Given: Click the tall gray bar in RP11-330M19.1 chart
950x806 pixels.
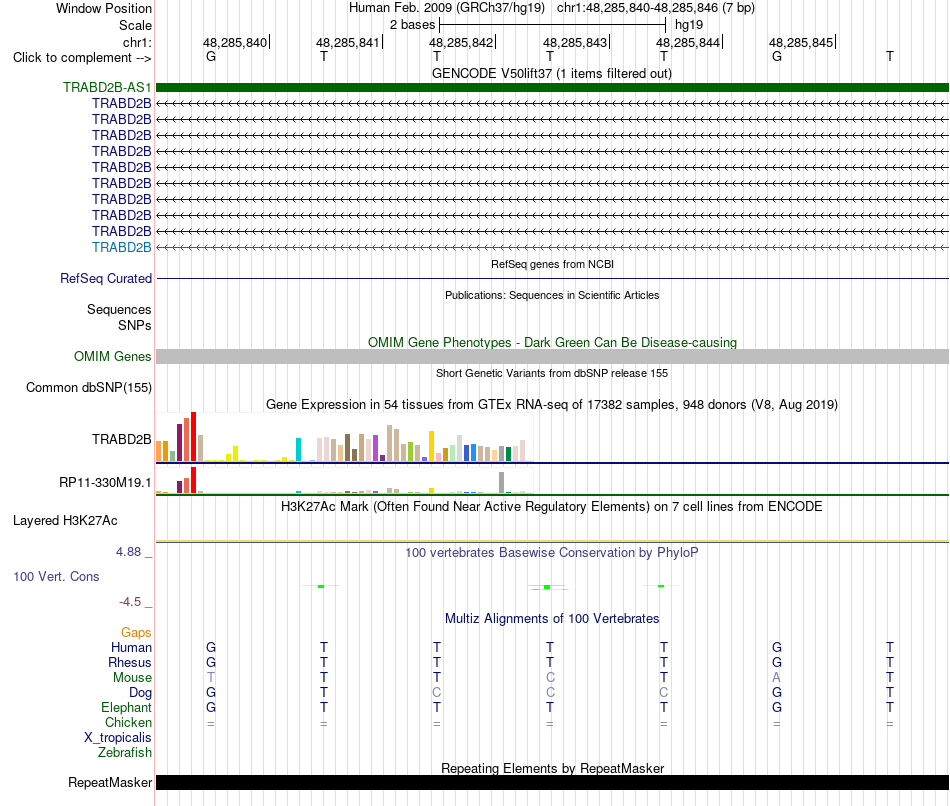Looking at the screenshot, I should [501, 482].
